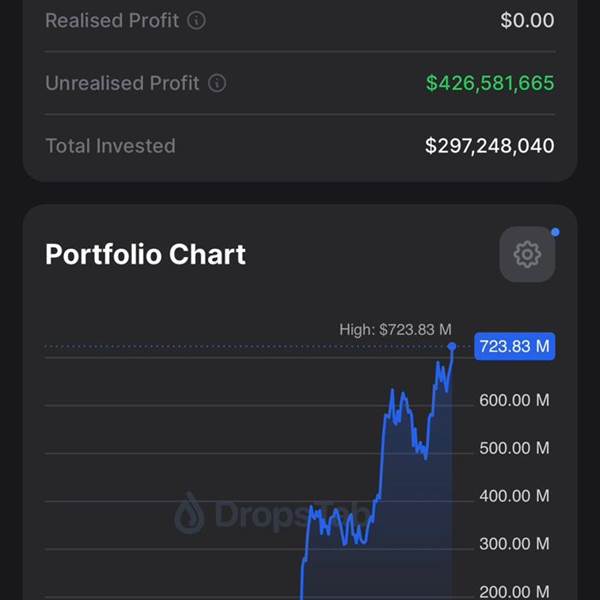600x600 pixels.
Task: Open Portfolio Chart settings gear
Action: click(x=527, y=254)
